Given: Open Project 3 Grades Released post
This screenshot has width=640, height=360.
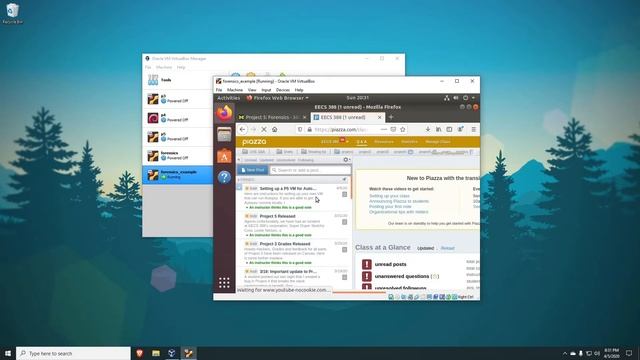Looking at the screenshot, I should 294,253.
